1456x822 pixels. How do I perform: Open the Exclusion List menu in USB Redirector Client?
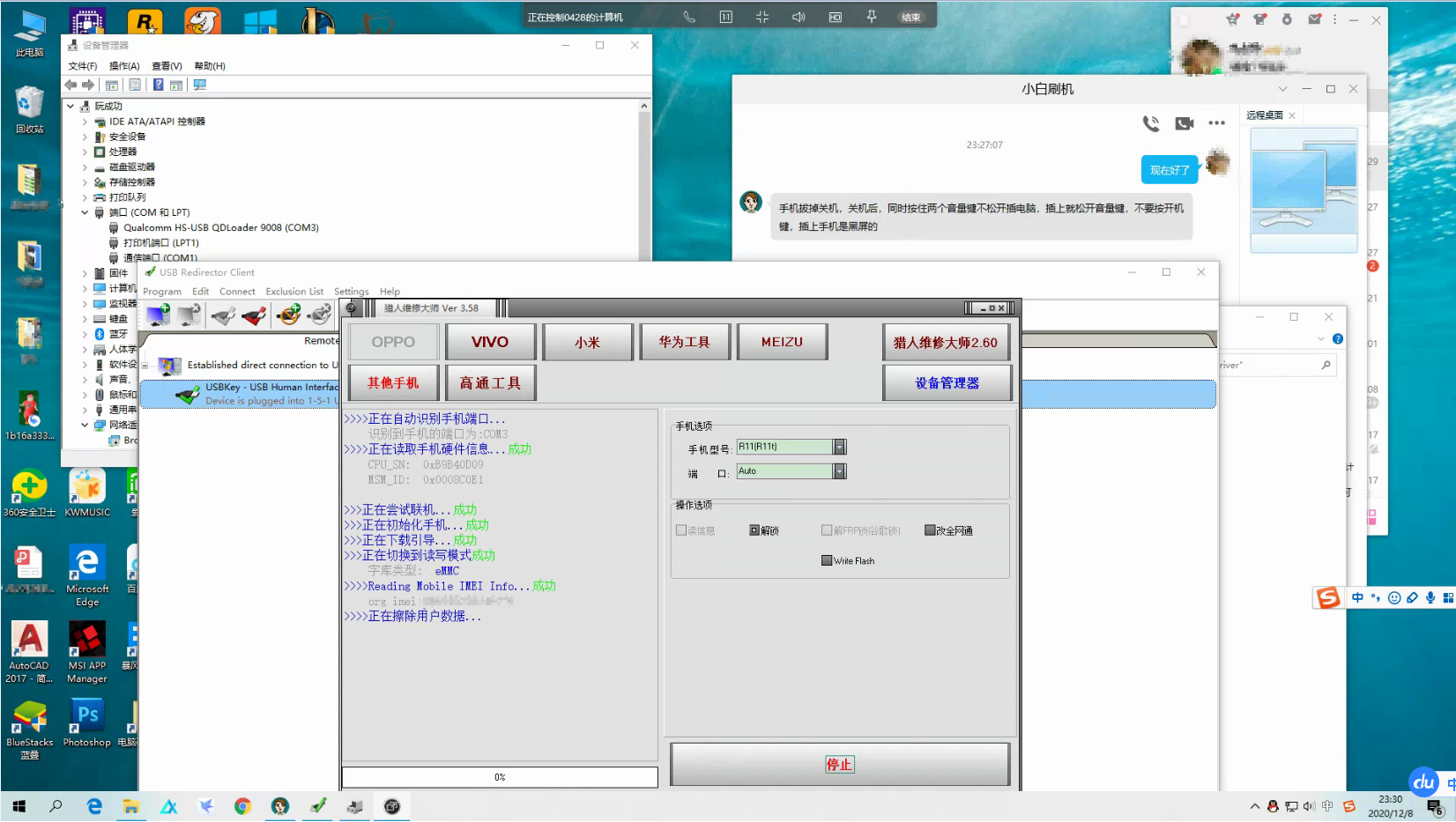point(294,292)
